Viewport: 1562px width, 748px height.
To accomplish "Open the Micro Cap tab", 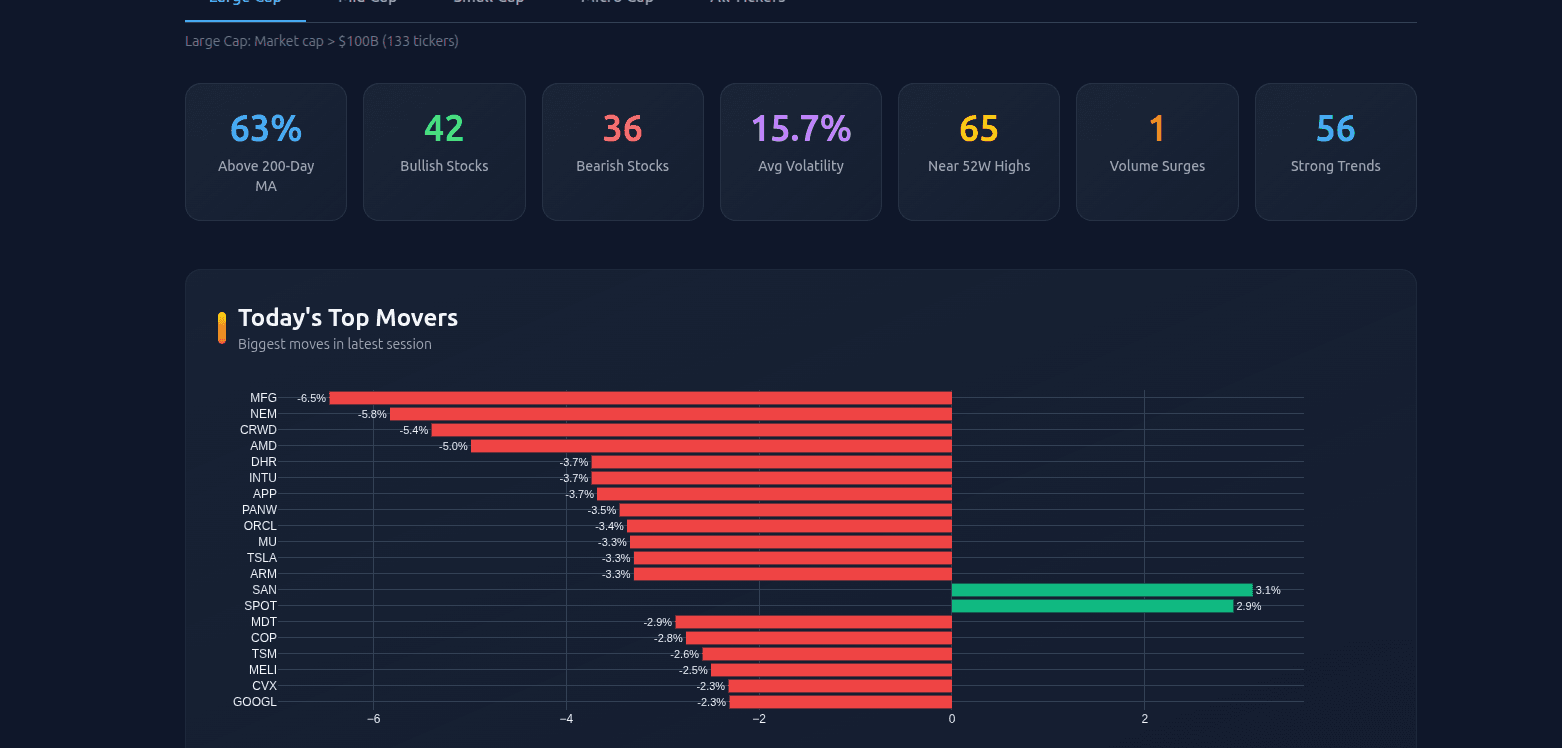I will pos(615,3).
